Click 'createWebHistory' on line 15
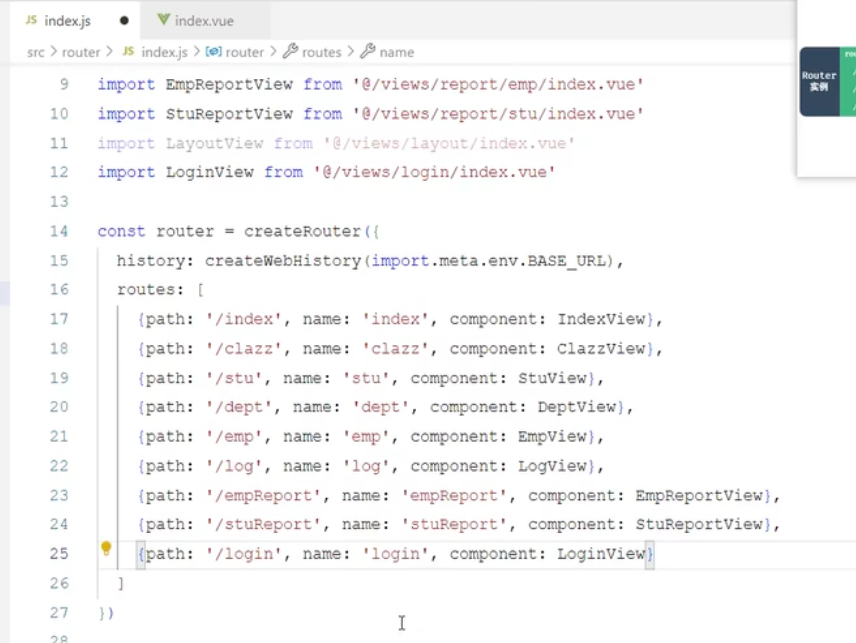The image size is (856, 643). (283, 261)
